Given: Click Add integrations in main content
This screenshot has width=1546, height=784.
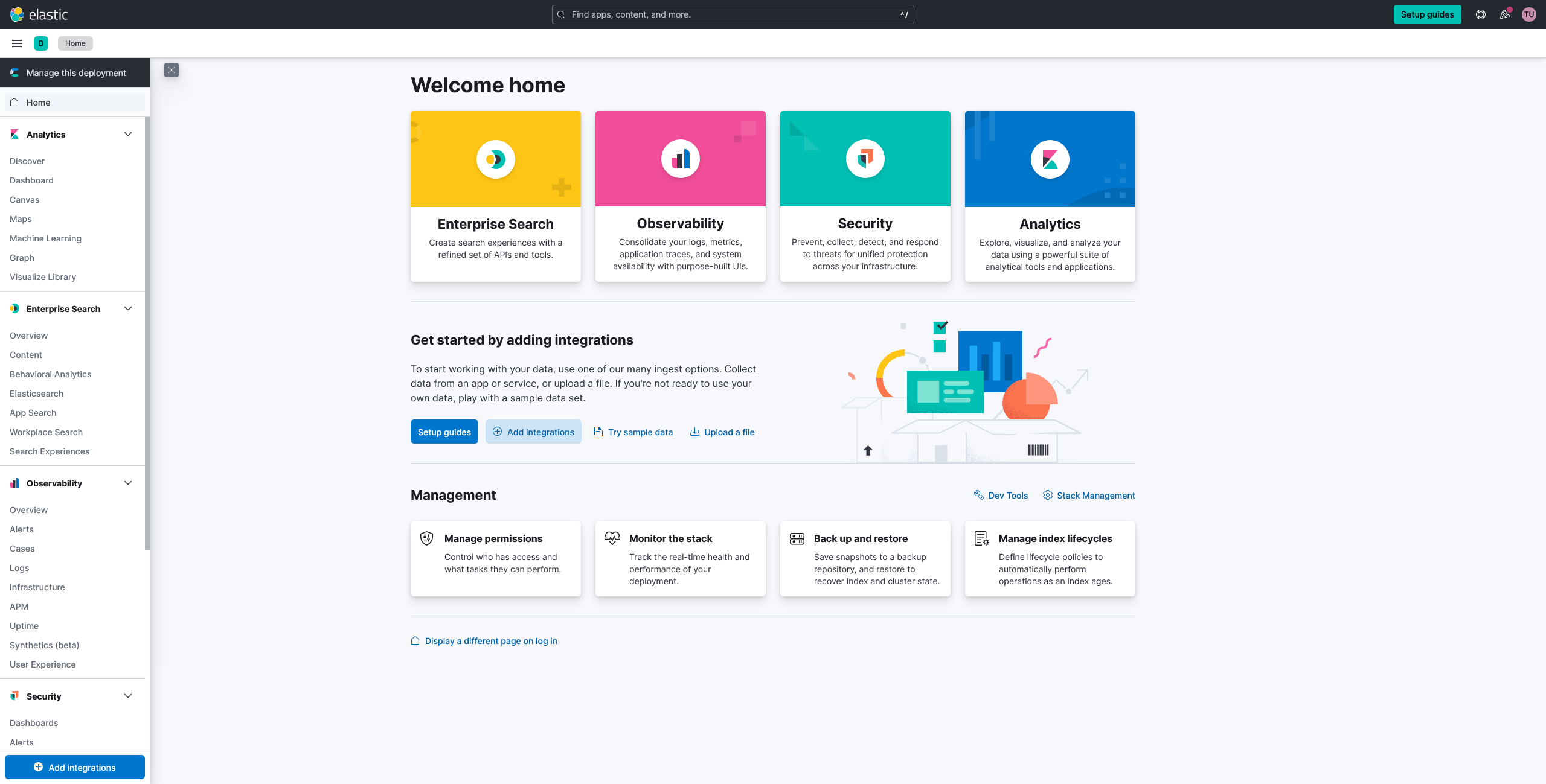Looking at the screenshot, I should pos(533,432).
